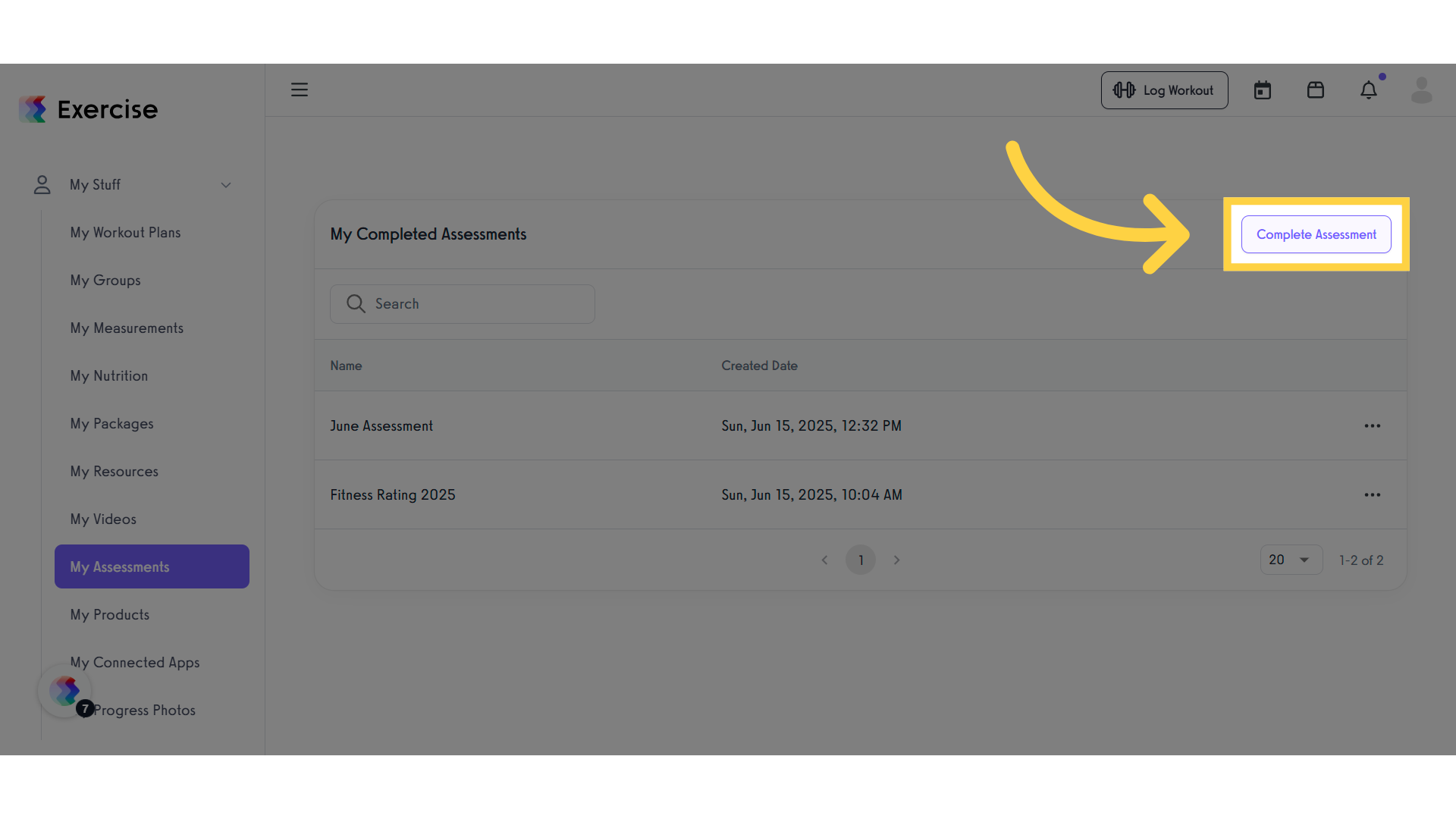Screen dimensions: 1456x819
Task: Go to My Groups
Action: tap(105, 281)
